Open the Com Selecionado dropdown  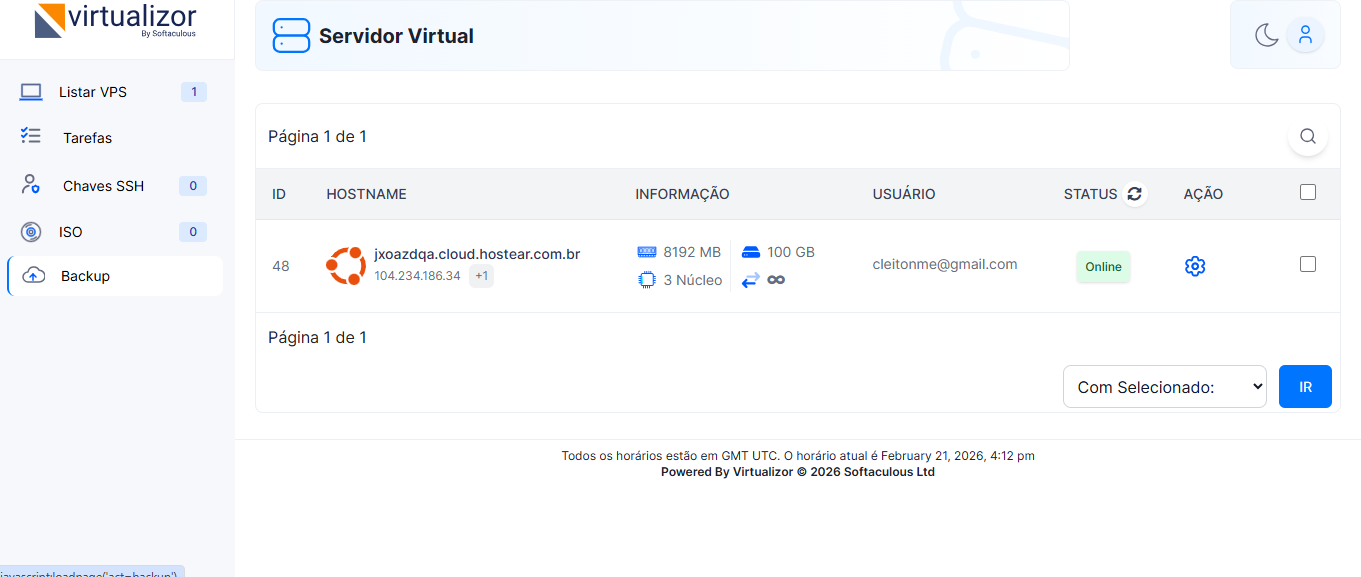1164,387
